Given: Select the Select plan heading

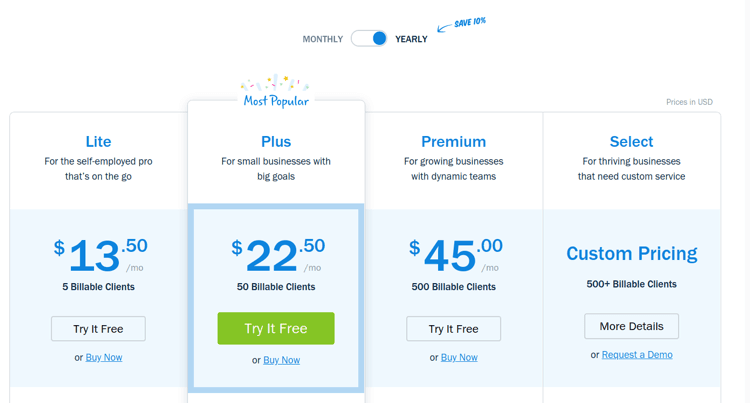Looking at the screenshot, I should (x=631, y=142).
